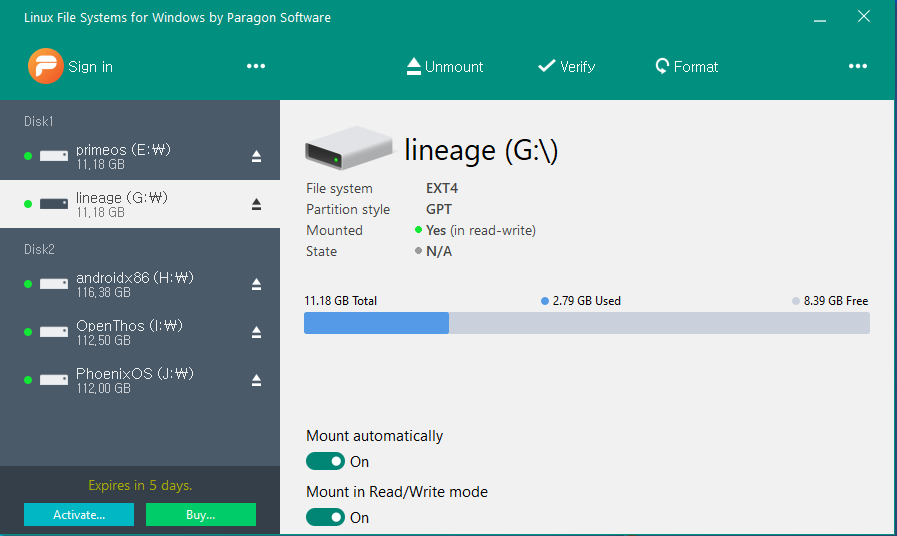The width and height of the screenshot is (897, 536).
Task: Verify the lineage volume
Action: (x=566, y=67)
